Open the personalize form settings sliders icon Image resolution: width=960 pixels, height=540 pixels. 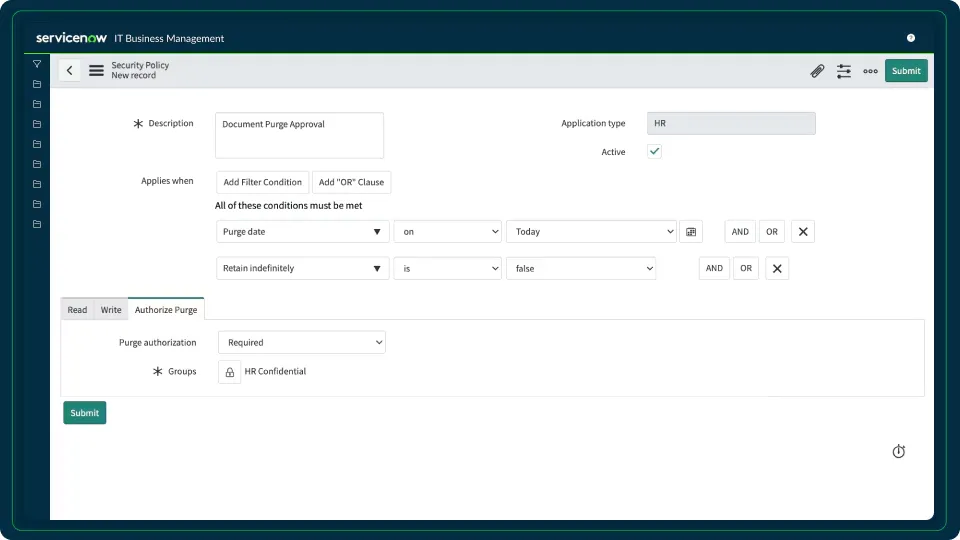pos(844,71)
